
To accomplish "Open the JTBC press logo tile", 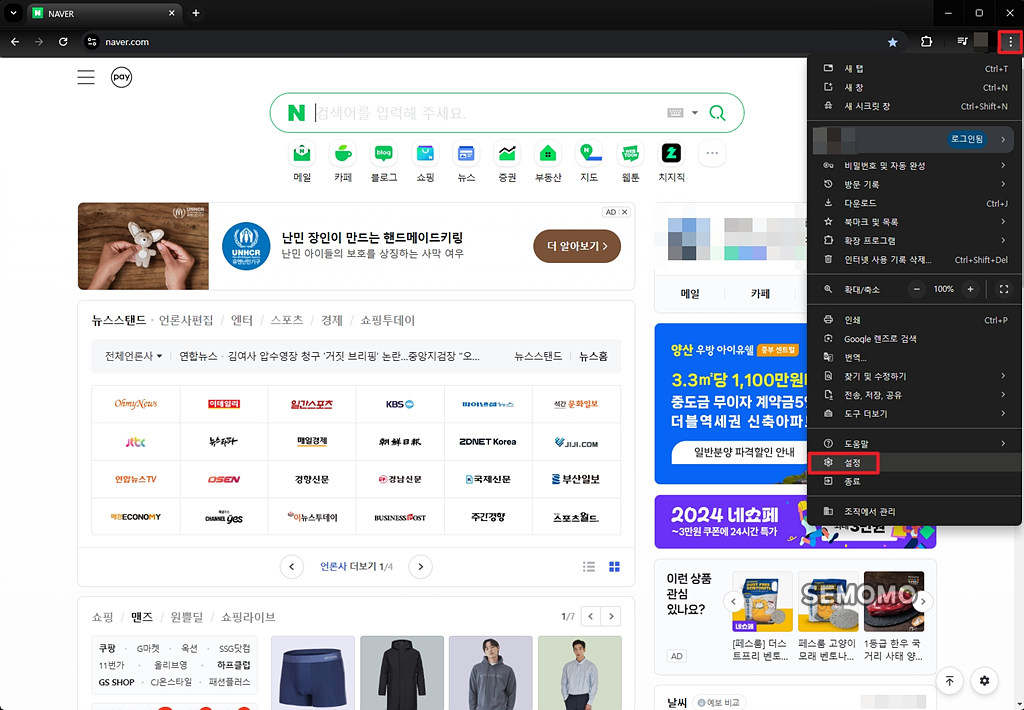I will click(135, 442).
